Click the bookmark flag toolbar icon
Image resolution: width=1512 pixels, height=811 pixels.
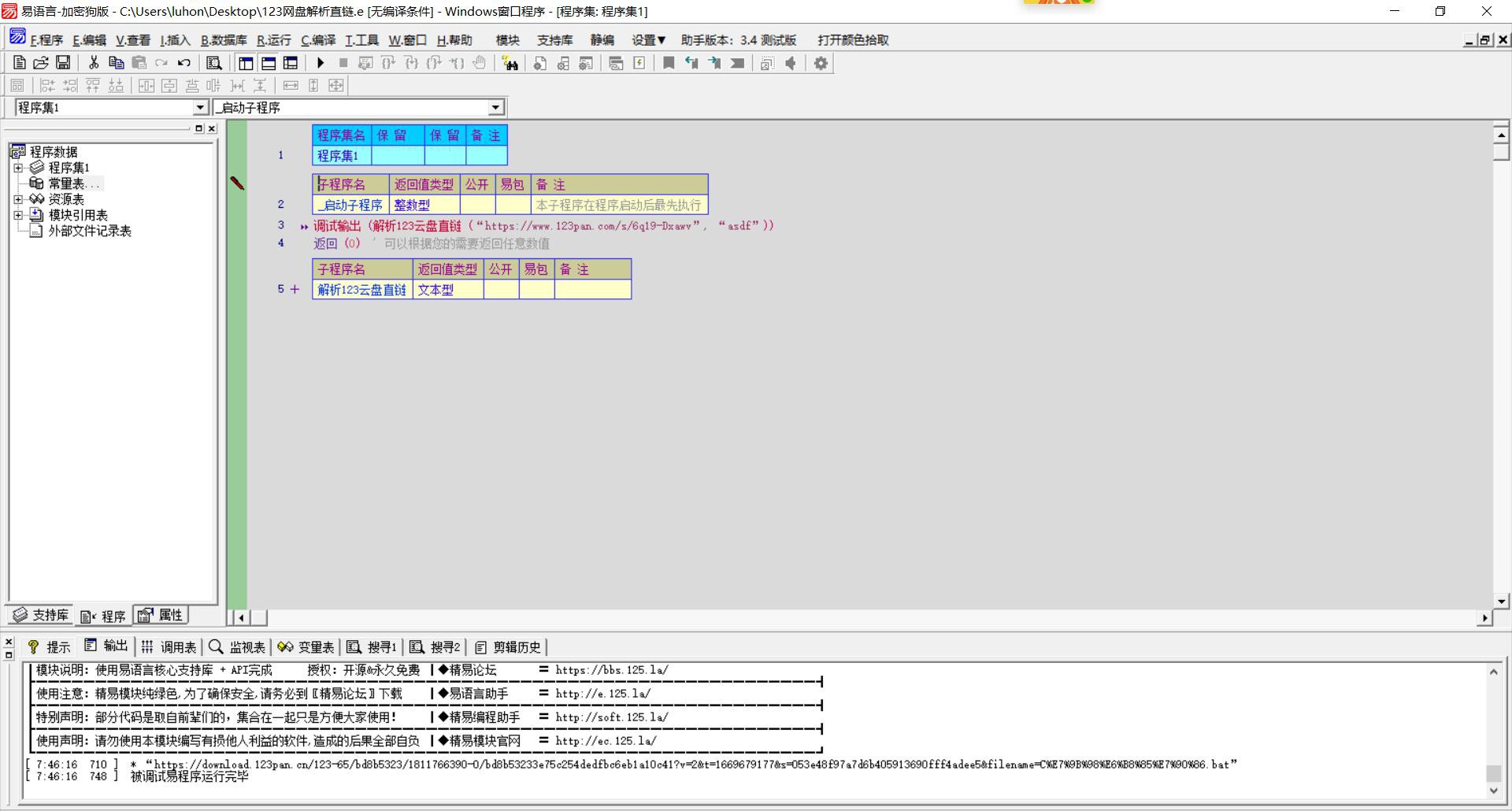click(669, 63)
